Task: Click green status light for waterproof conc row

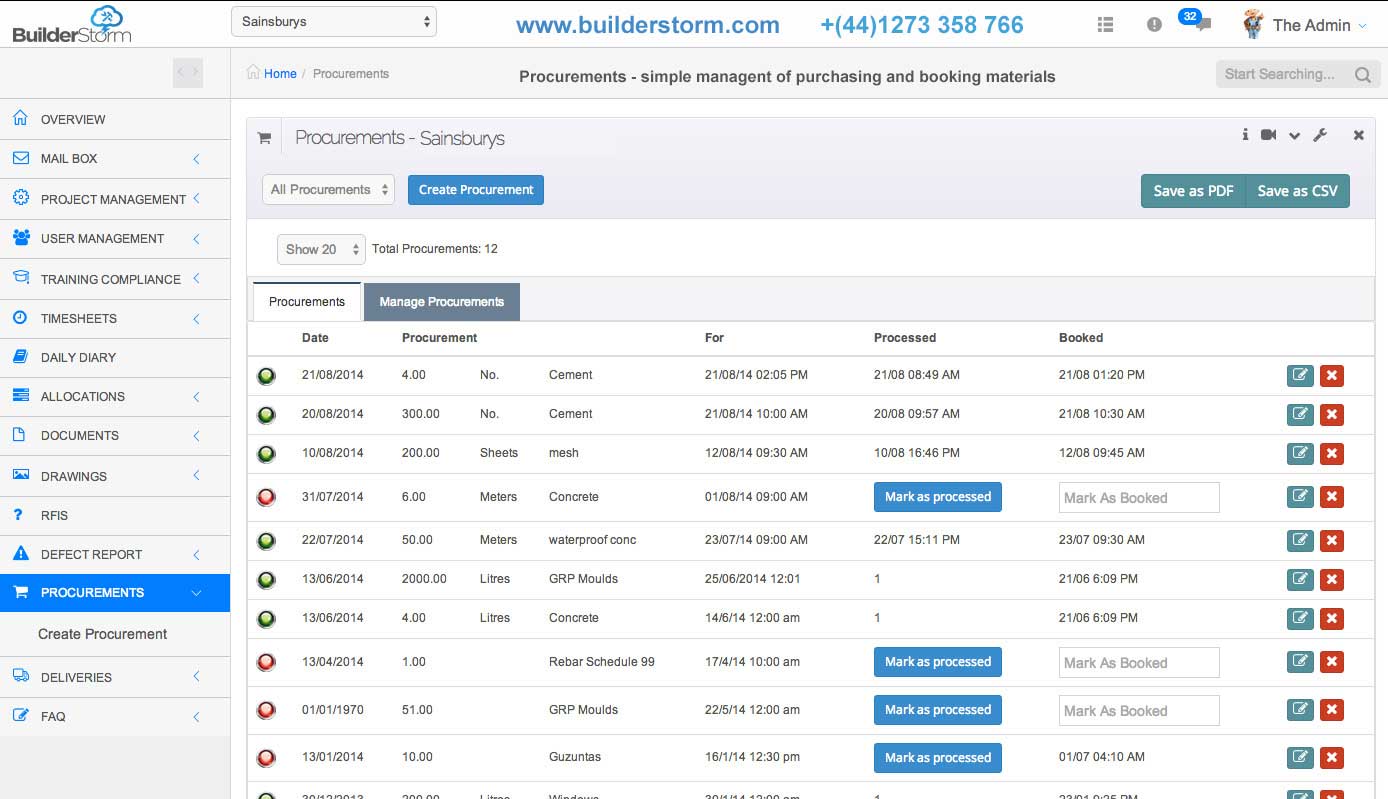Action: (x=266, y=541)
